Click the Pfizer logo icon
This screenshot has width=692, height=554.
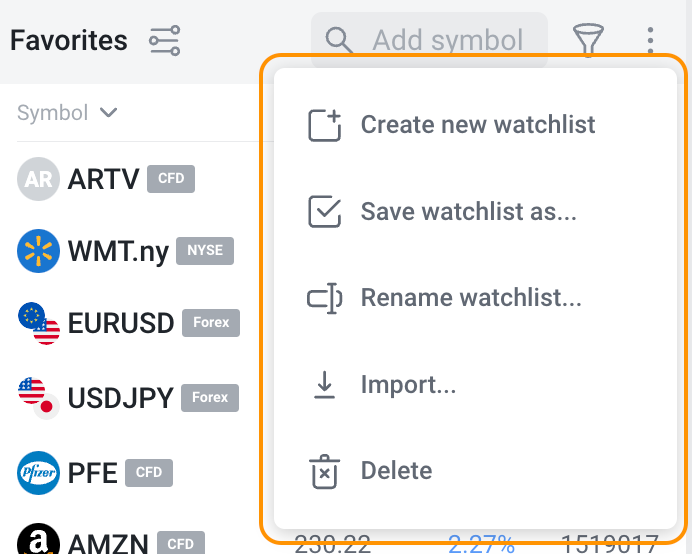pos(39,473)
